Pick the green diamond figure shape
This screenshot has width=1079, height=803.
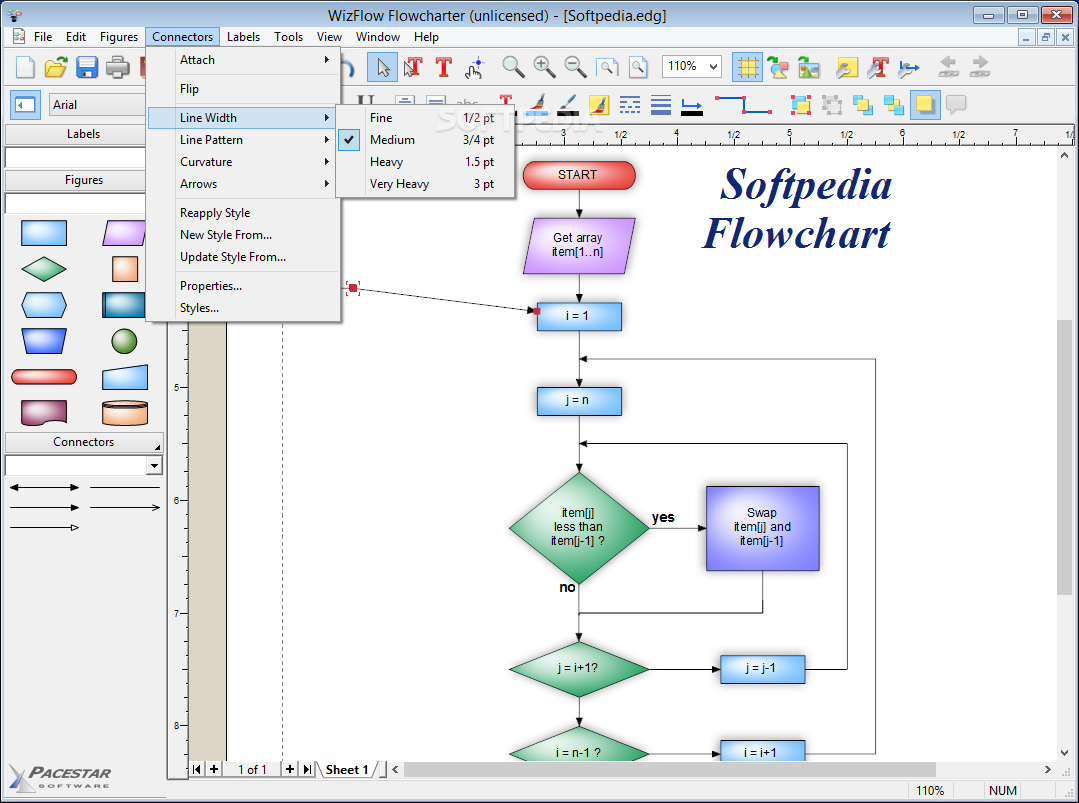point(44,269)
